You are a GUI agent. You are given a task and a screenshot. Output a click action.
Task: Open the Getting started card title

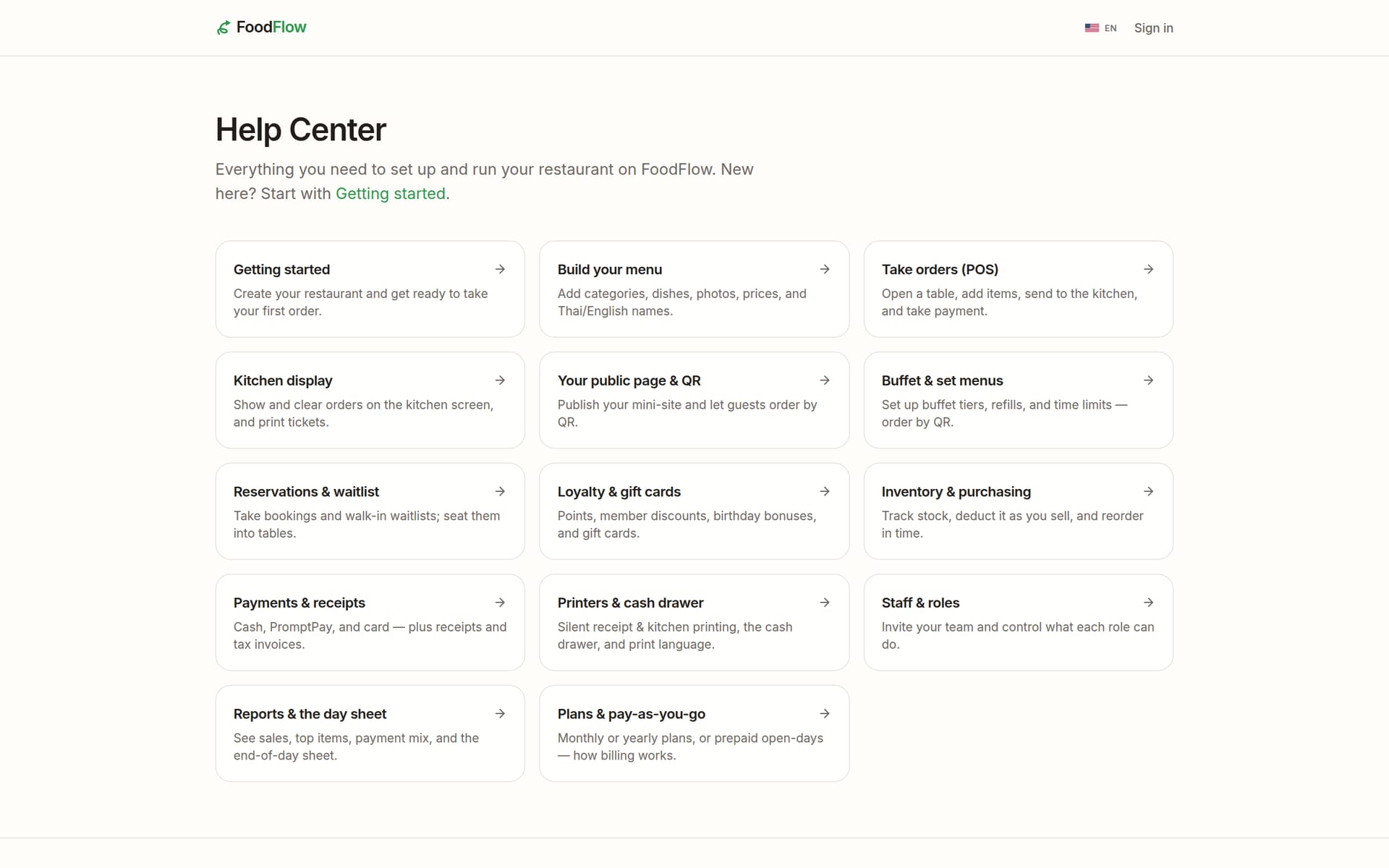coord(281,270)
